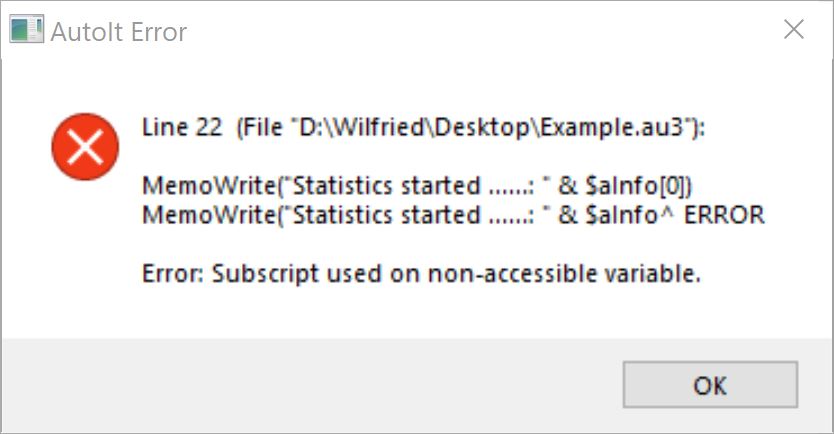Click the caret error marker after $aInfo
The width and height of the screenshot is (834, 434).
pos(668,213)
